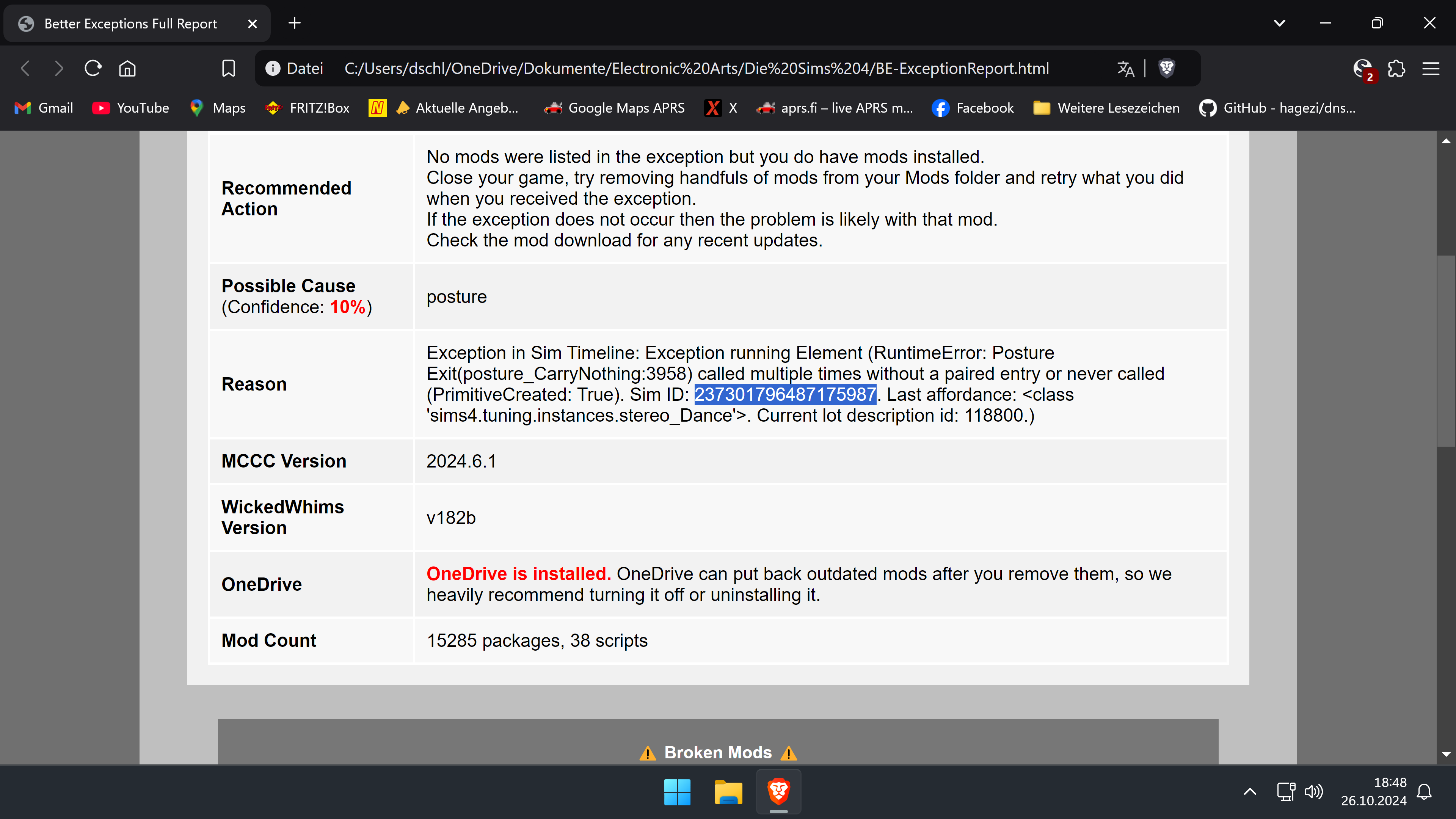This screenshot has width=1456, height=819.
Task: Open the YouTube bookmark
Action: [x=130, y=108]
